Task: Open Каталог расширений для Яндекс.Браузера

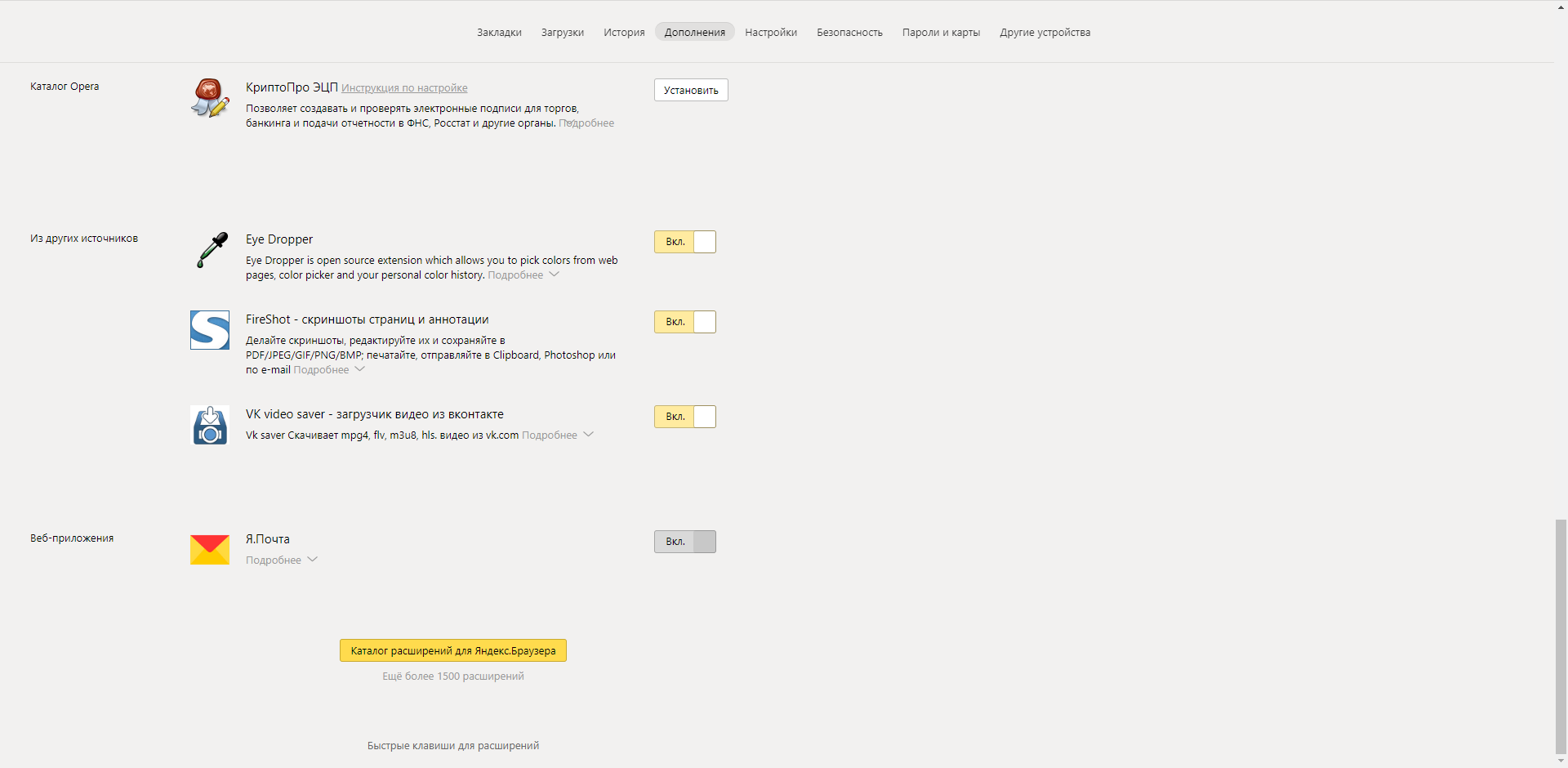Action: 453,650
